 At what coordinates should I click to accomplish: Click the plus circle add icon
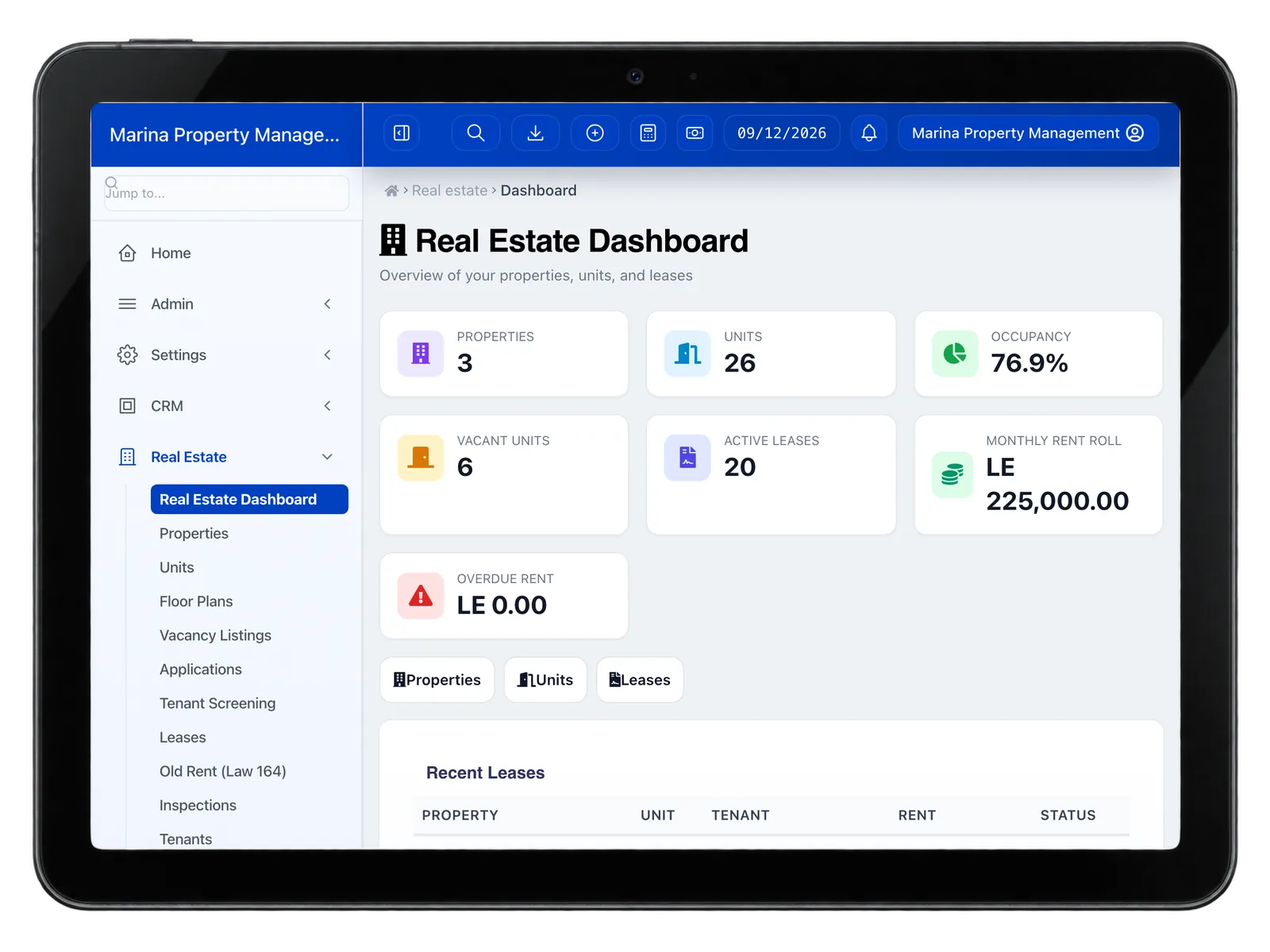[595, 133]
